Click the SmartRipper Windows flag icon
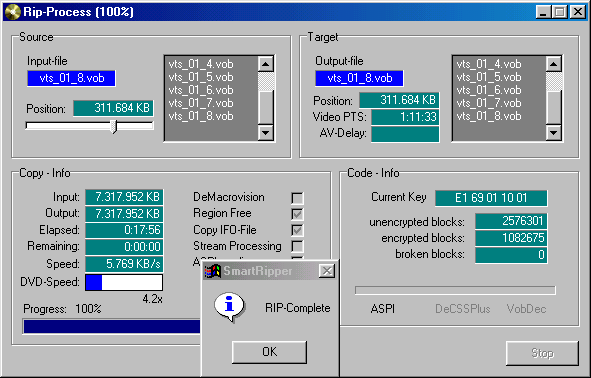The image size is (591, 378). tap(213, 271)
